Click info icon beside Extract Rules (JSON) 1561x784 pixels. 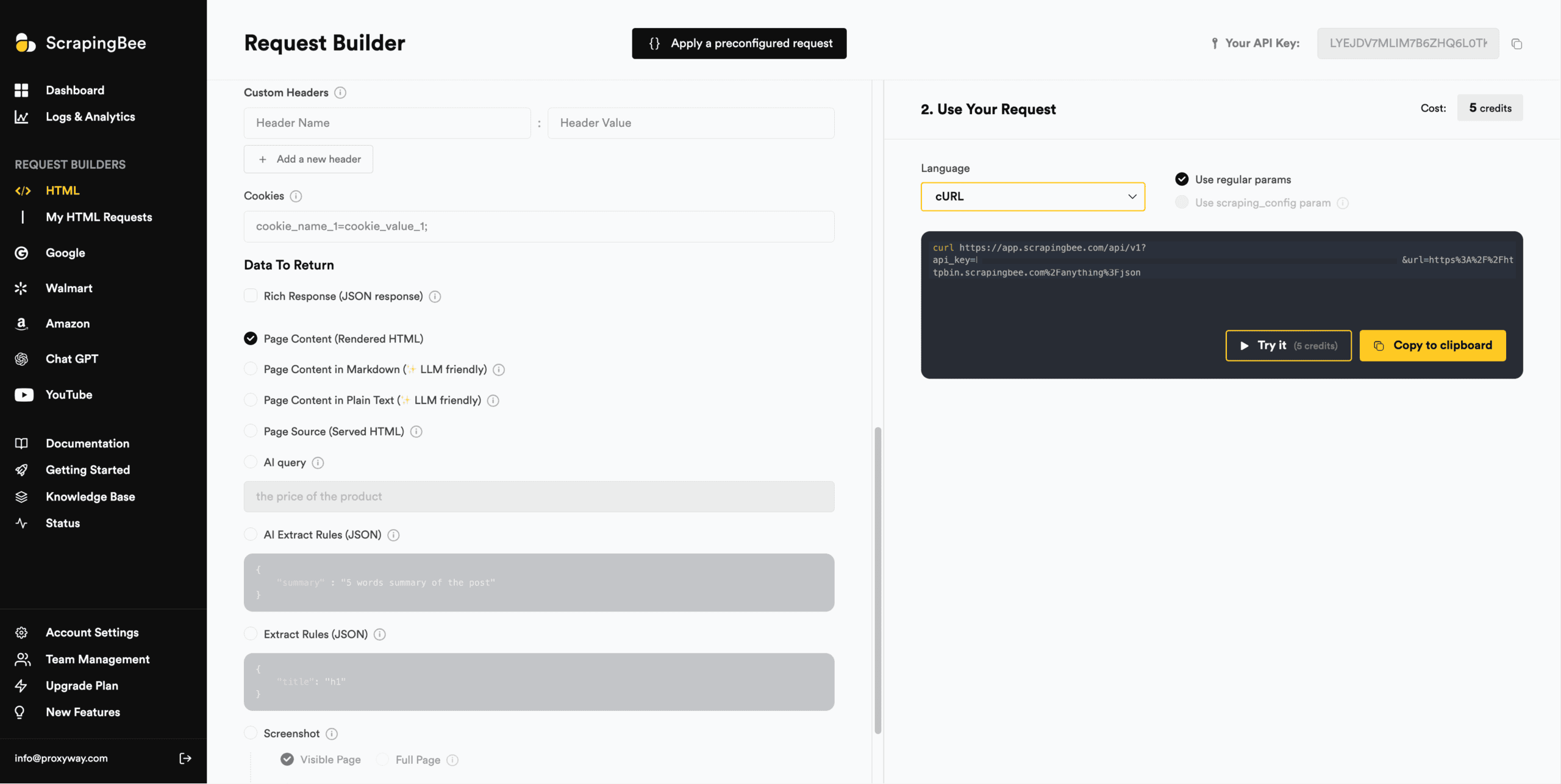point(379,635)
